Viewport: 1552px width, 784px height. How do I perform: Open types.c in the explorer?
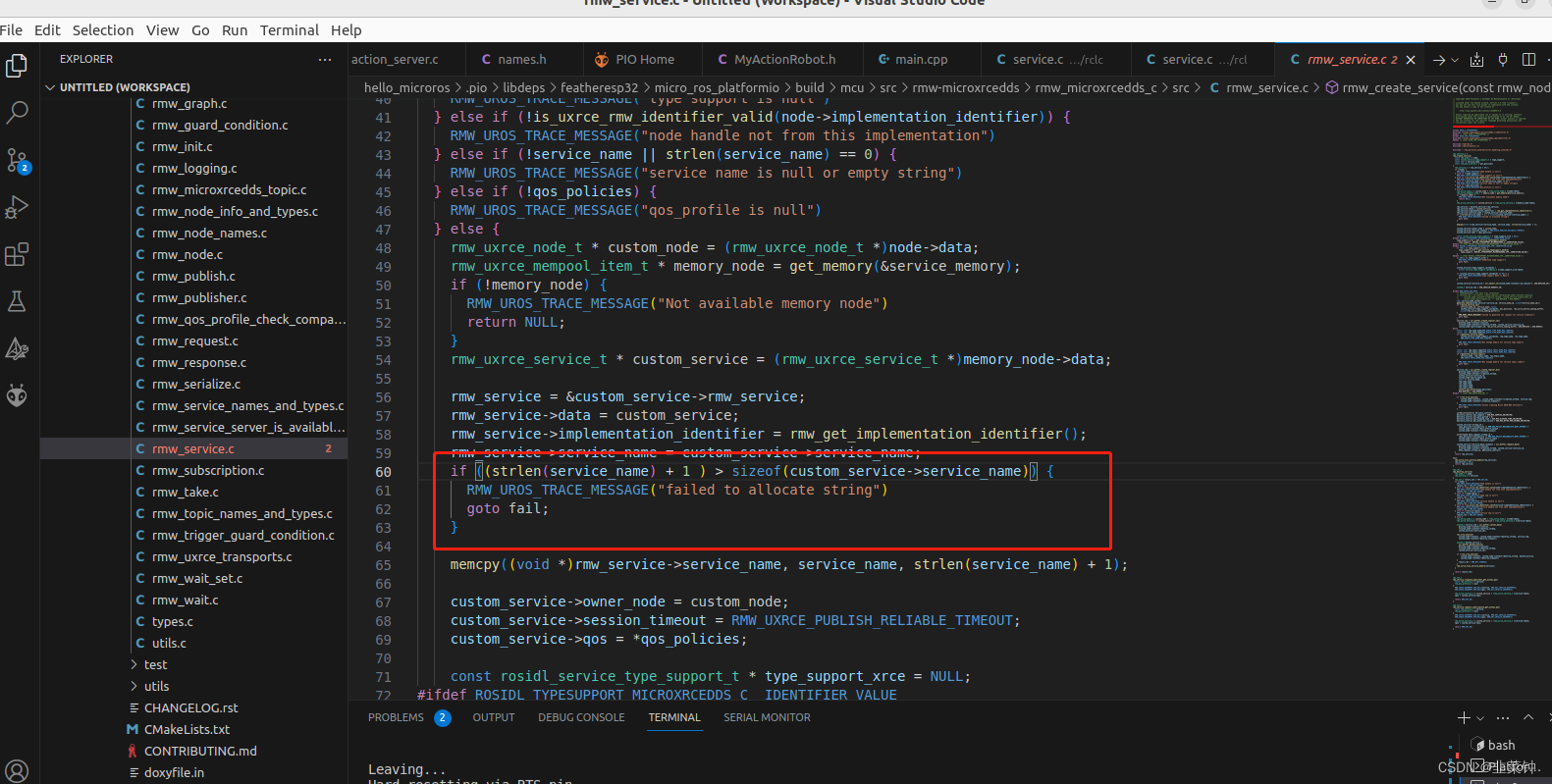pyautogui.click(x=173, y=622)
